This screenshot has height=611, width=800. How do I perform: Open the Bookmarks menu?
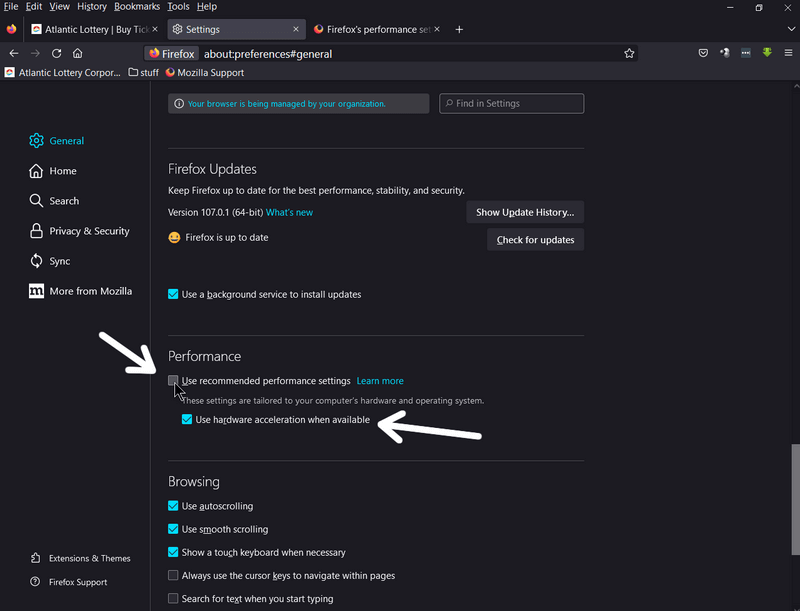[137, 7]
